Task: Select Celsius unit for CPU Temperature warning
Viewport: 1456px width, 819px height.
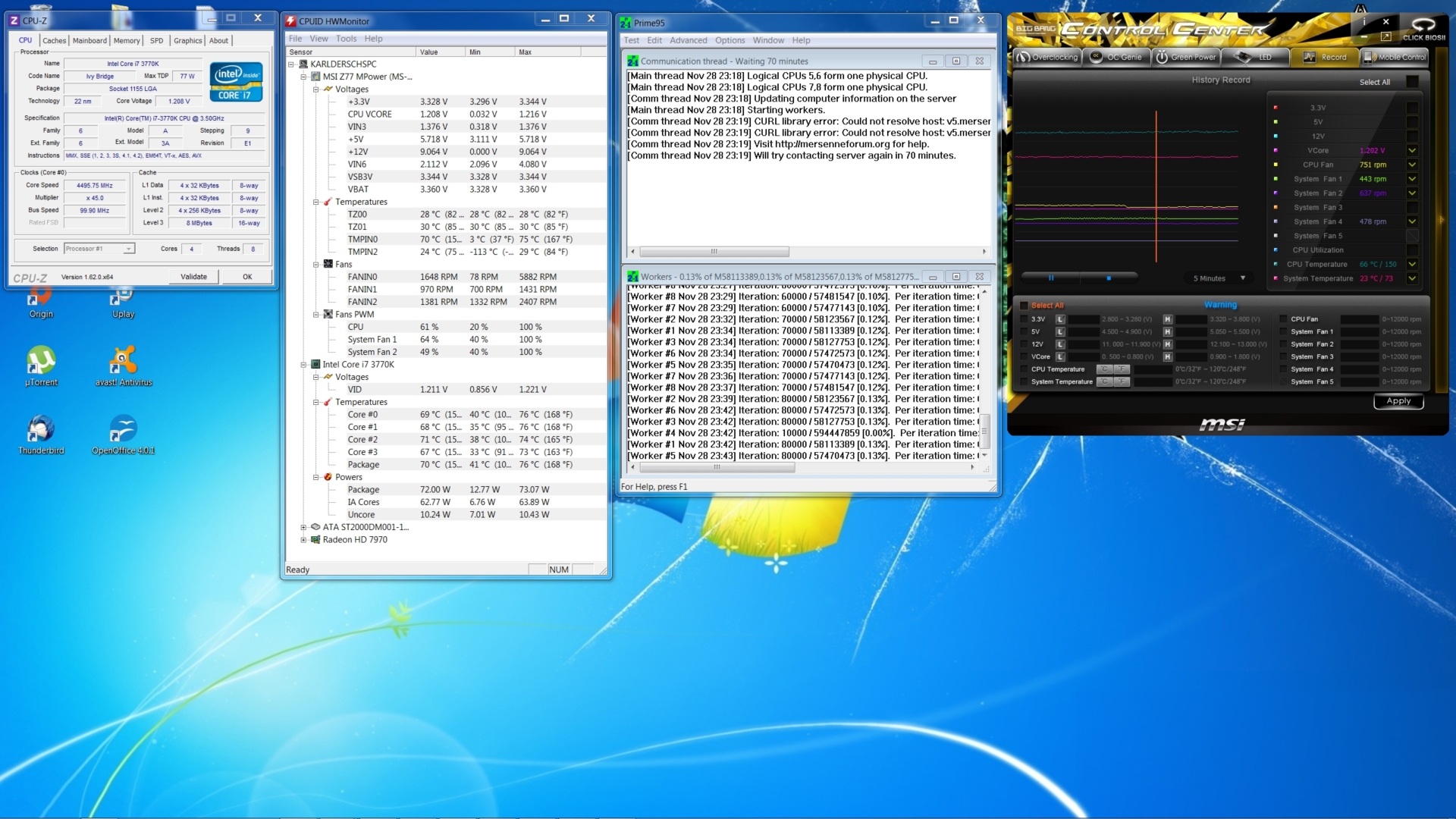Action: click(x=1105, y=369)
